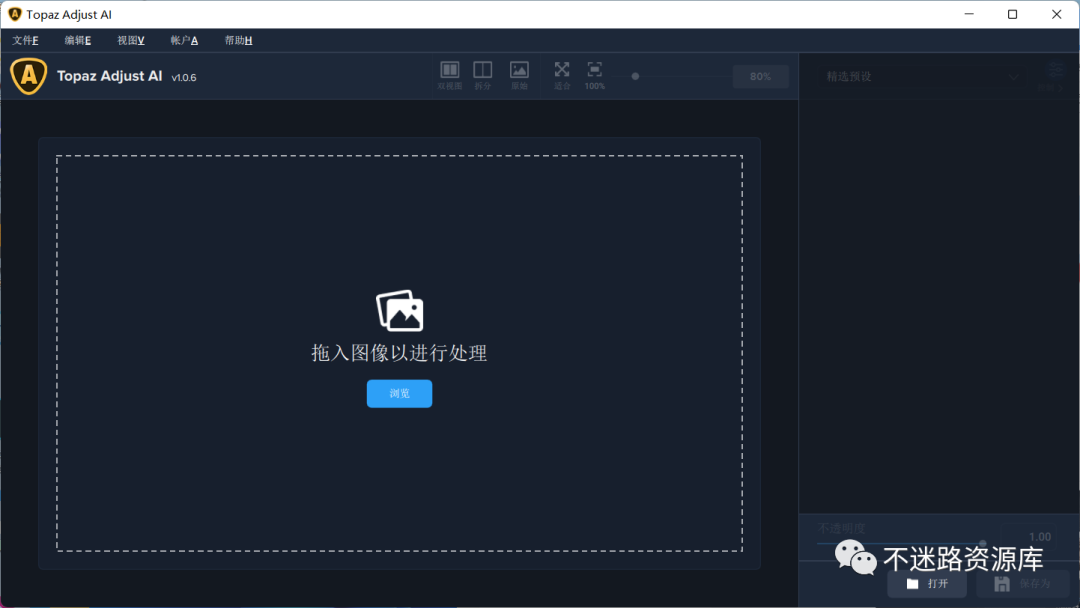The width and height of the screenshot is (1080, 608).
Task: Click the 适合 fit-to-screen icon
Action: pos(562,76)
